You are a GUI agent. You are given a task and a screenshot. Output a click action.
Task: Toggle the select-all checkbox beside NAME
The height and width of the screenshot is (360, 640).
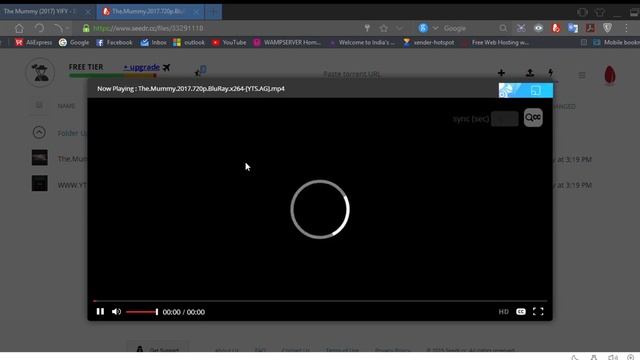point(39,105)
